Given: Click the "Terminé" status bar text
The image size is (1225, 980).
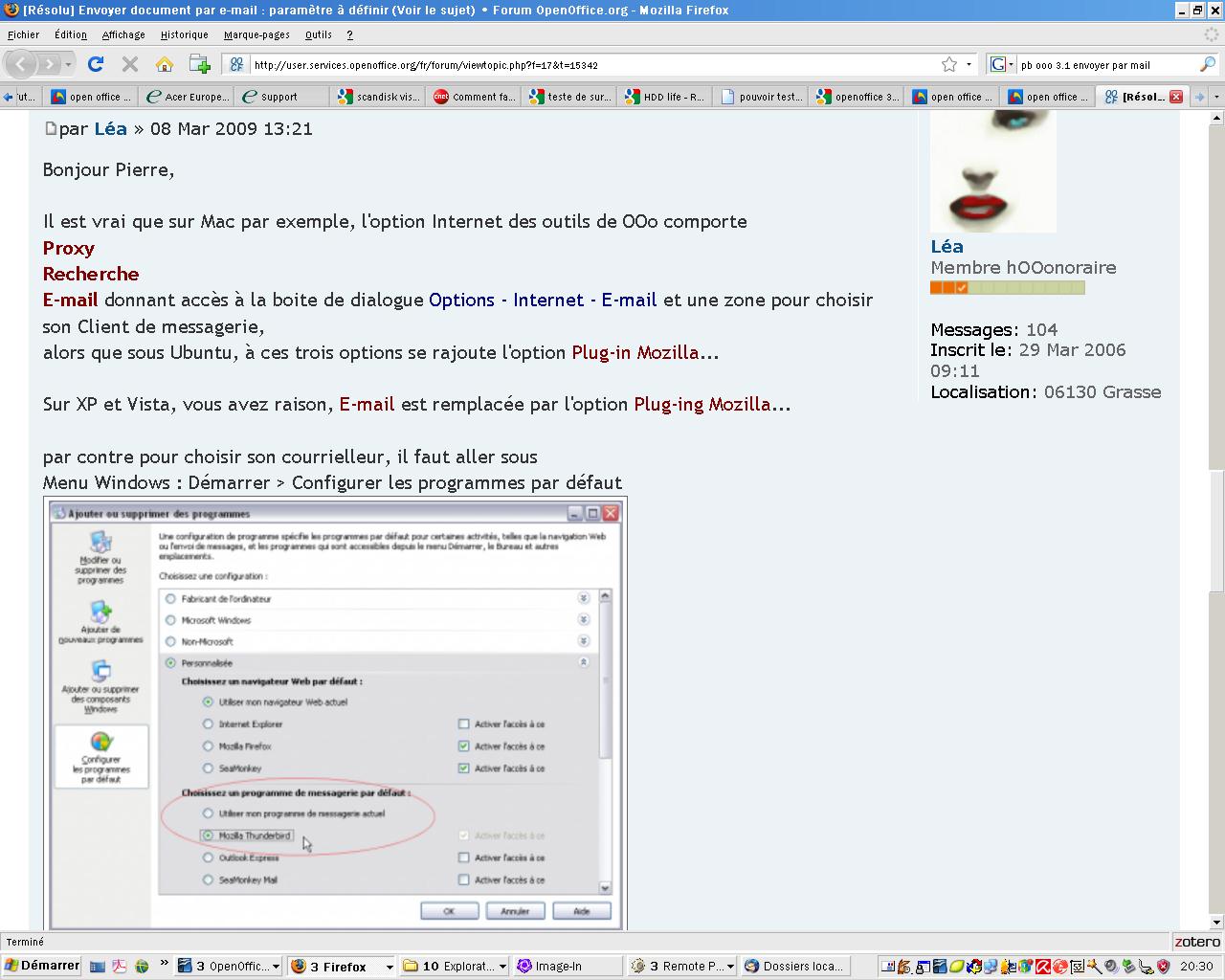Looking at the screenshot, I should pyautogui.click(x=25, y=942).
